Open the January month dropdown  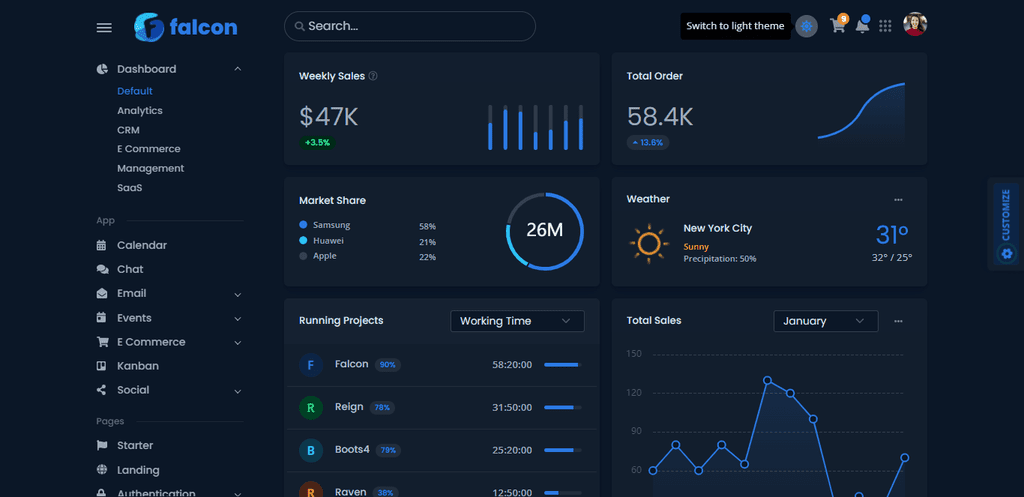pyautogui.click(x=825, y=321)
